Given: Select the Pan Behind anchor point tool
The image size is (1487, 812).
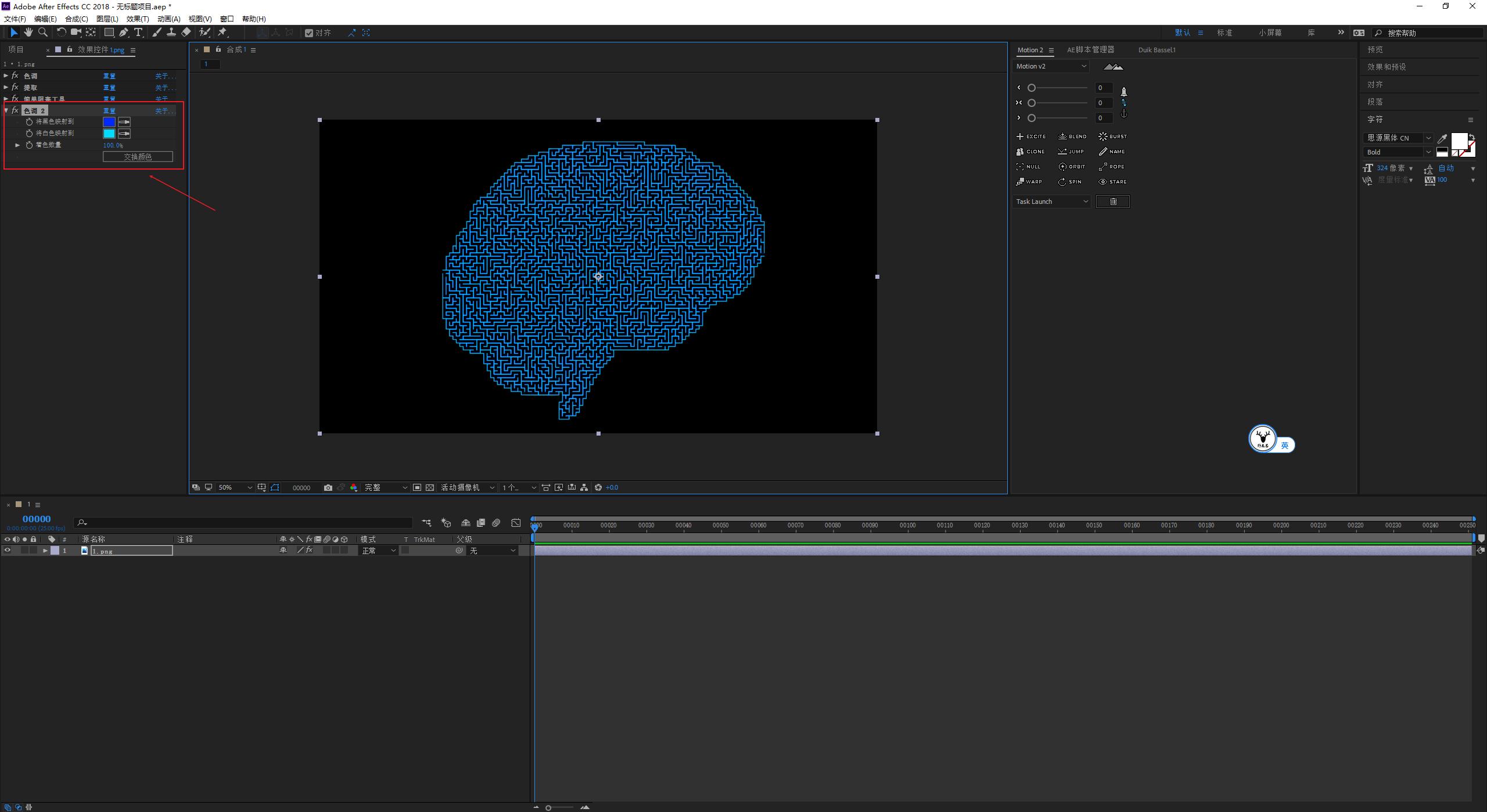Looking at the screenshot, I should point(91,33).
